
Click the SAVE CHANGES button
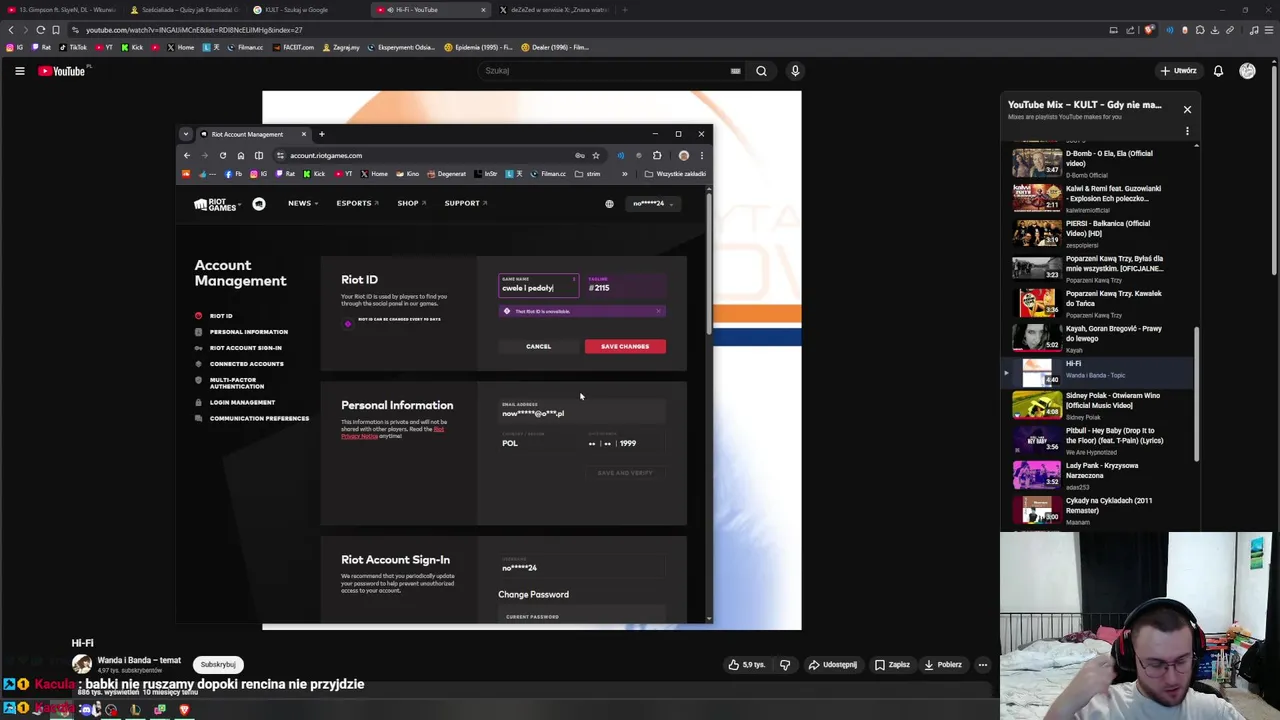[625, 346]
